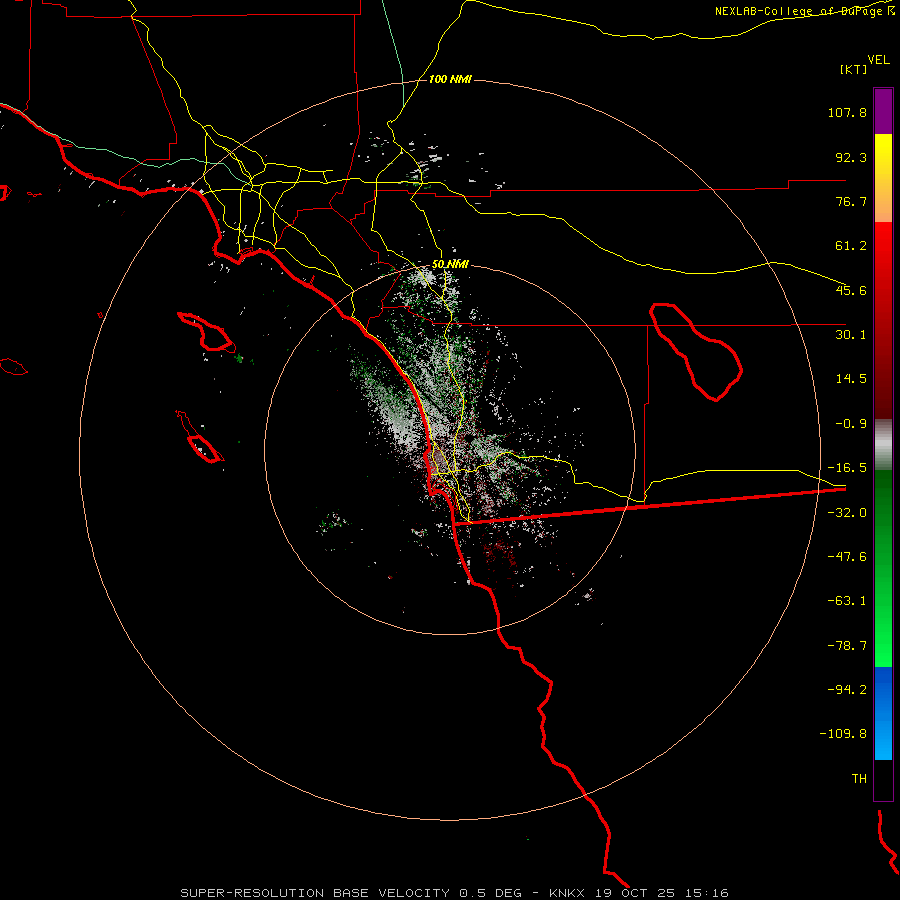The image size is (900, 900).
Task: Click the San Clemente Island outline
Action: tap(200, 437)
